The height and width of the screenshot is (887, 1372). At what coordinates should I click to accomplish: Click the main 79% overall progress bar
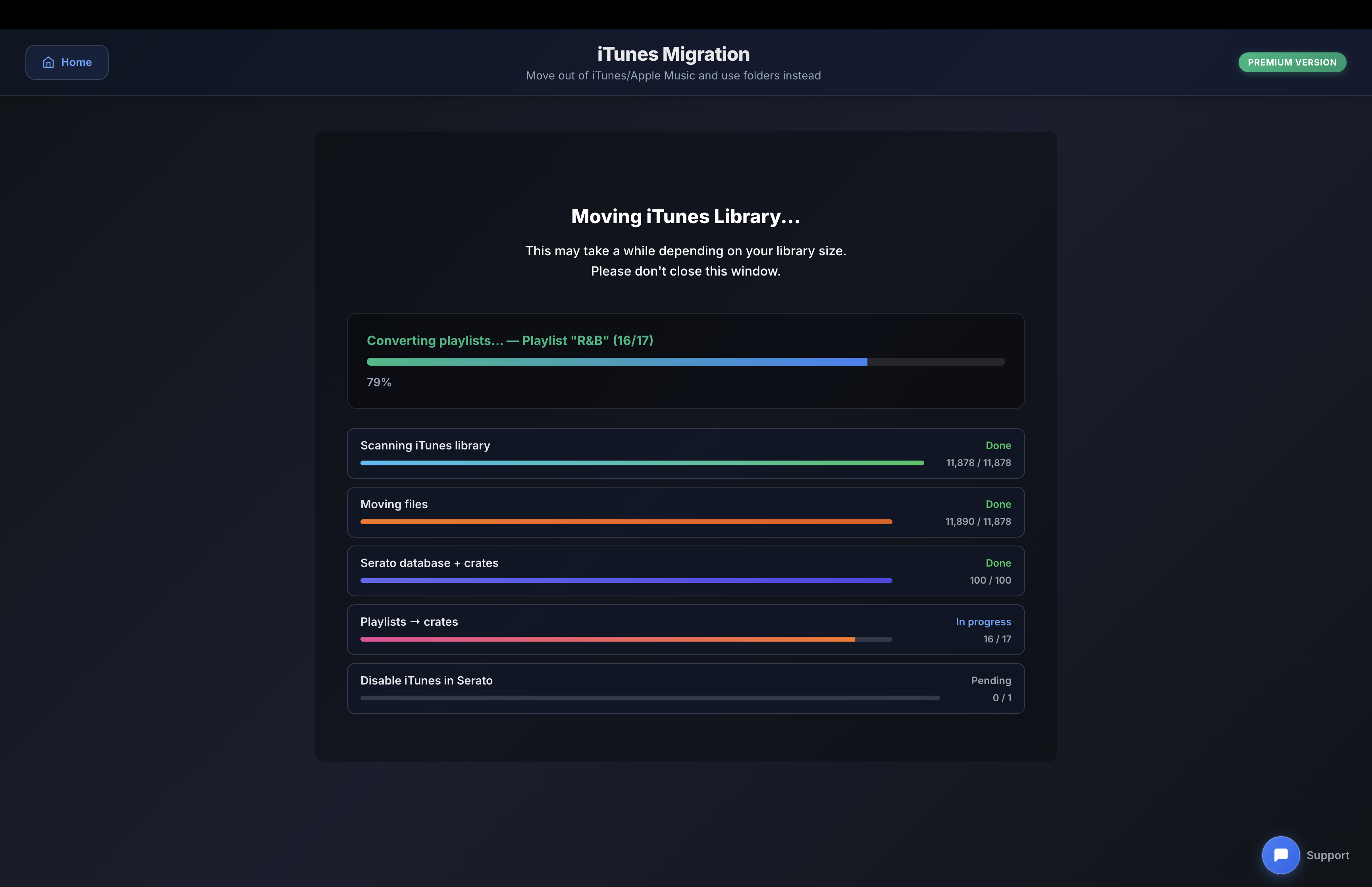point(685,362)
